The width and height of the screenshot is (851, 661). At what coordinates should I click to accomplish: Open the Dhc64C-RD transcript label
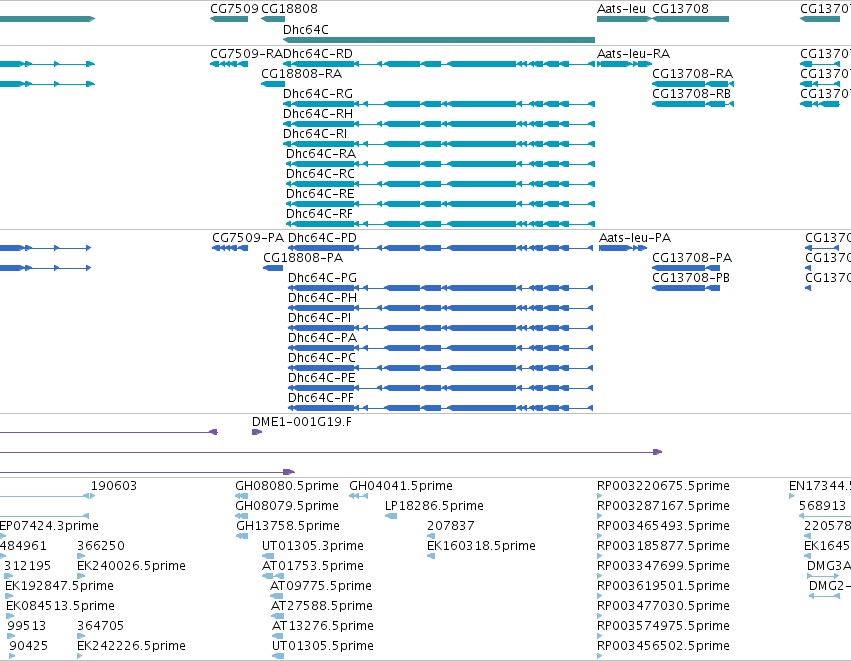318,54
